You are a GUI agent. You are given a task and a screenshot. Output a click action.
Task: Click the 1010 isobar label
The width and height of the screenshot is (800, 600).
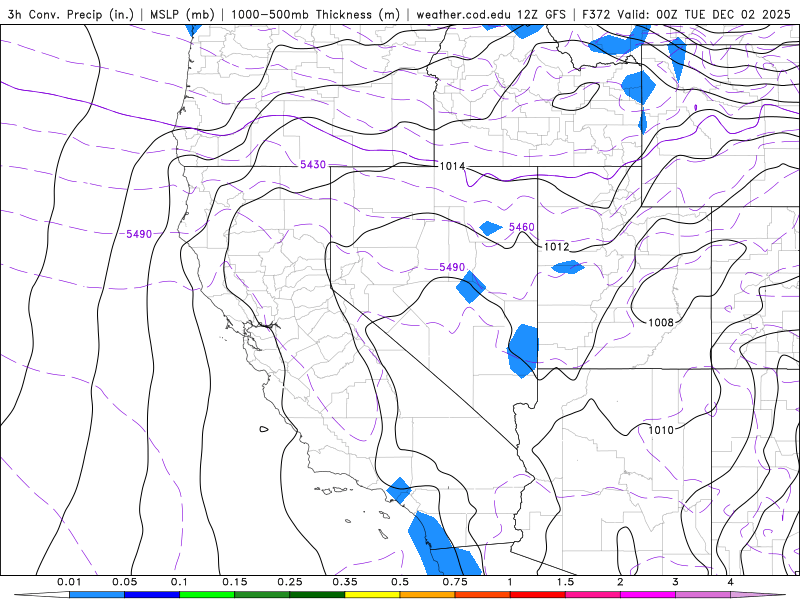click(x=661, y=430)
